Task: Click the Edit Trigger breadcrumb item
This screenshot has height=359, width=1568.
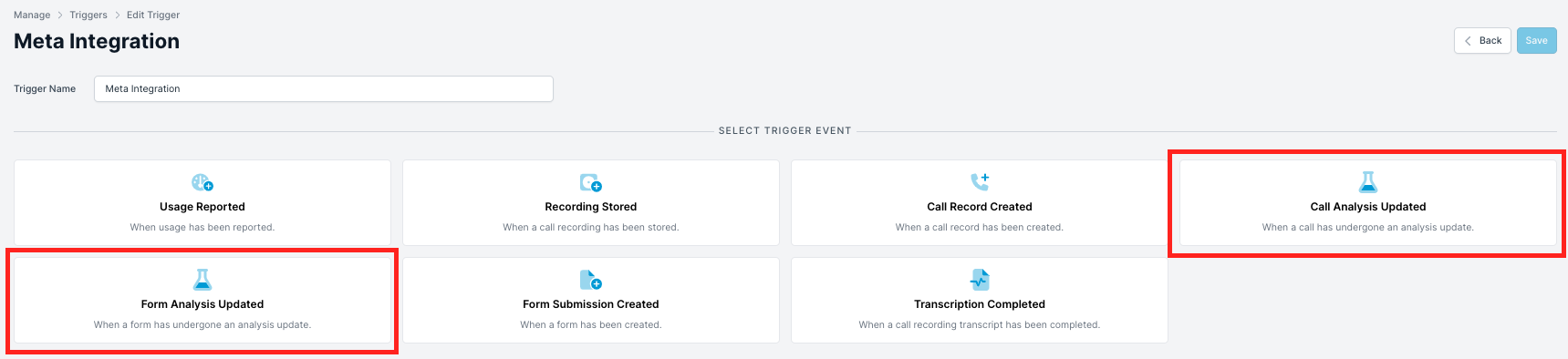Action: 153,15
